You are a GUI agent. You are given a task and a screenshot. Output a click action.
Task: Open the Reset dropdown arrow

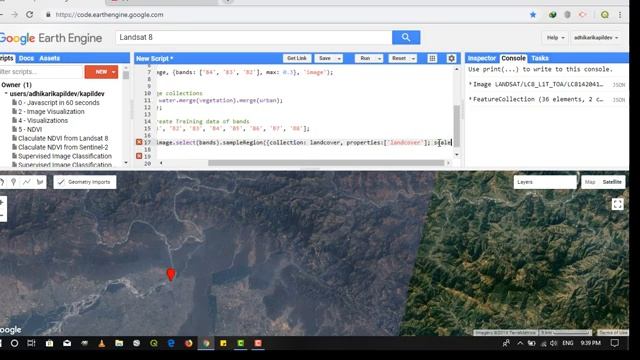(x=413, y=58)
